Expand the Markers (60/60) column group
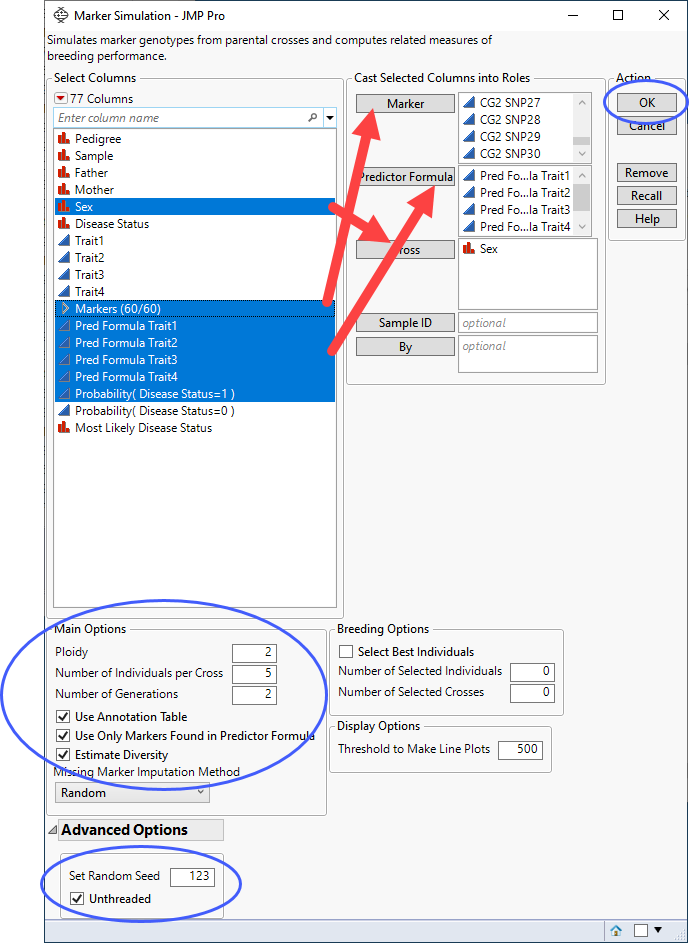Viewport: 689px width, 943px height. coord(66,309)
